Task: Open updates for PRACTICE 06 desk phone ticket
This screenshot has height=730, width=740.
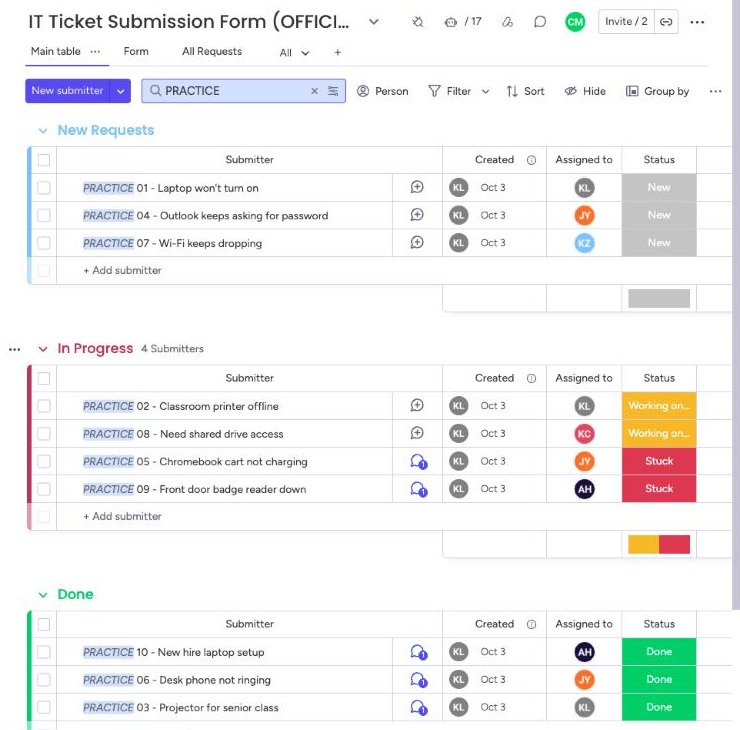Action: click(419, 680)
